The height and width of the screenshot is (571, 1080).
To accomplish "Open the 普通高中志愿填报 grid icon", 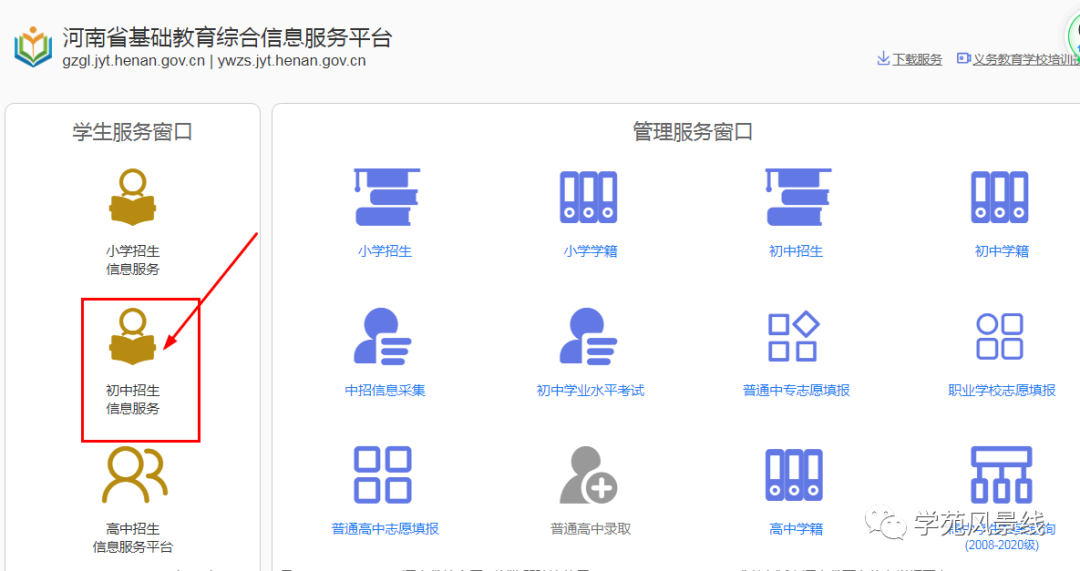I will point(383,475).
